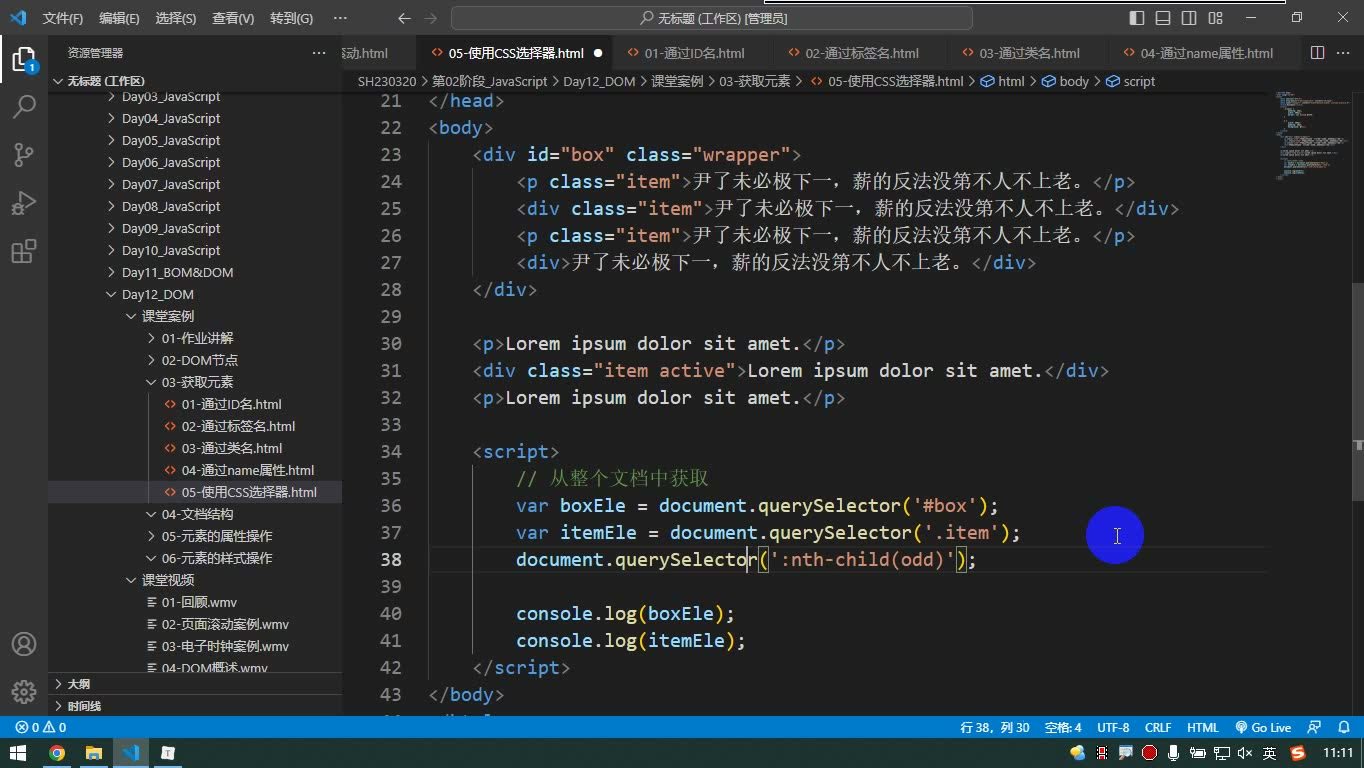Click Go Live in status bar

(x=1263, y=728)
